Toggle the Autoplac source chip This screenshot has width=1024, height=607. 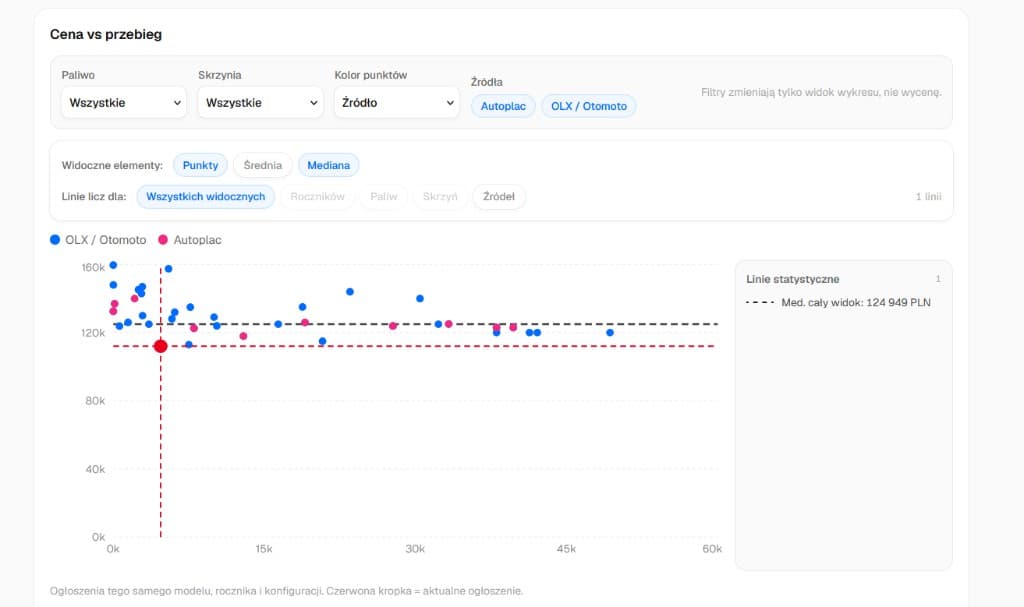[503, 106]
